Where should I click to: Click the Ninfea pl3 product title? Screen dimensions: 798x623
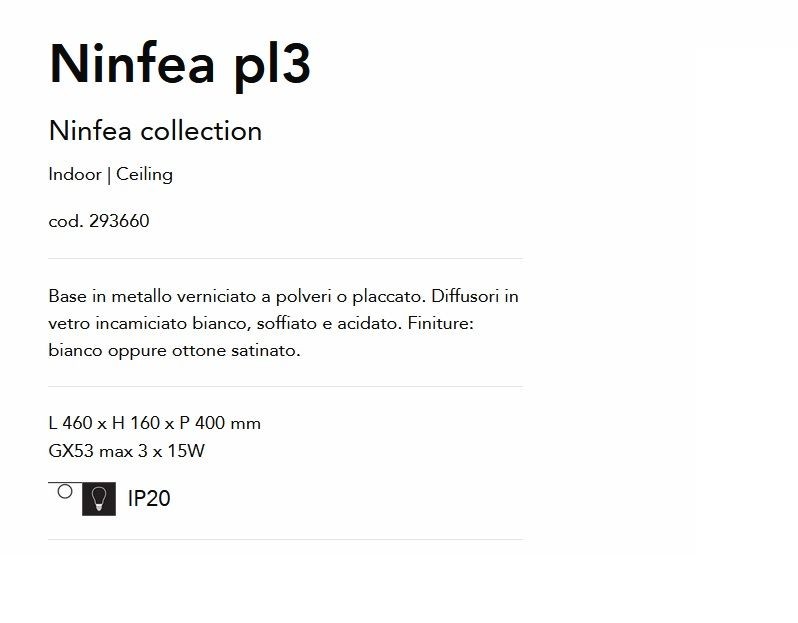pyautogui.click(x=180, y=65)
